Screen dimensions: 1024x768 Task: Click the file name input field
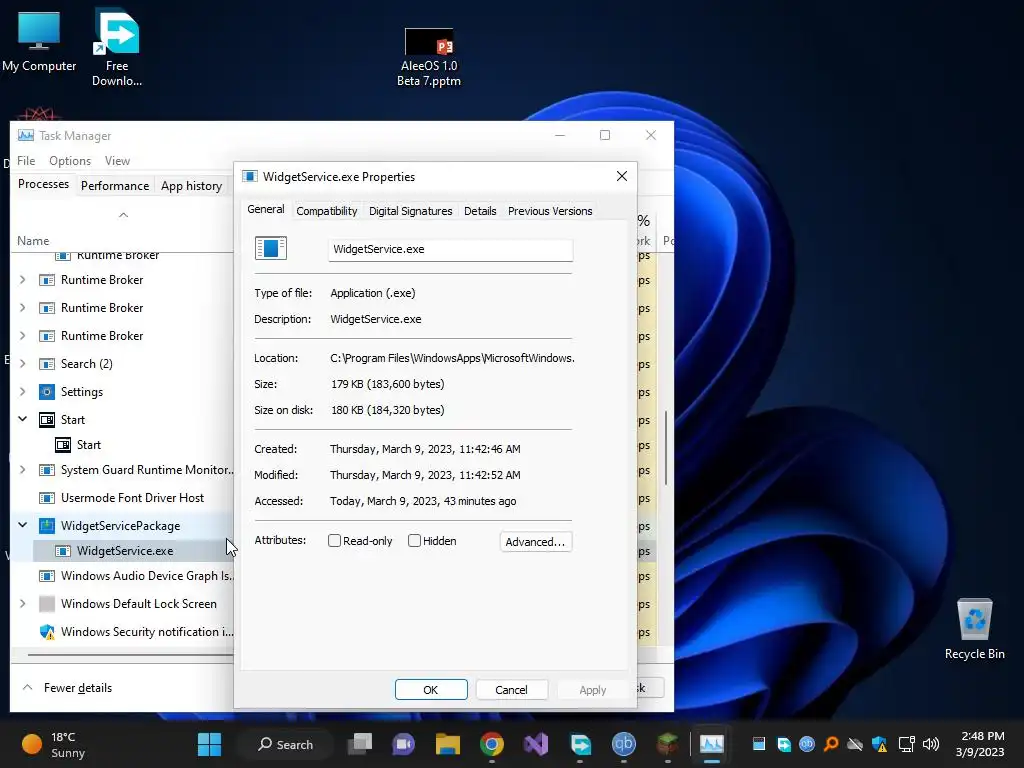pyautogui.click(x=450, y=249)
